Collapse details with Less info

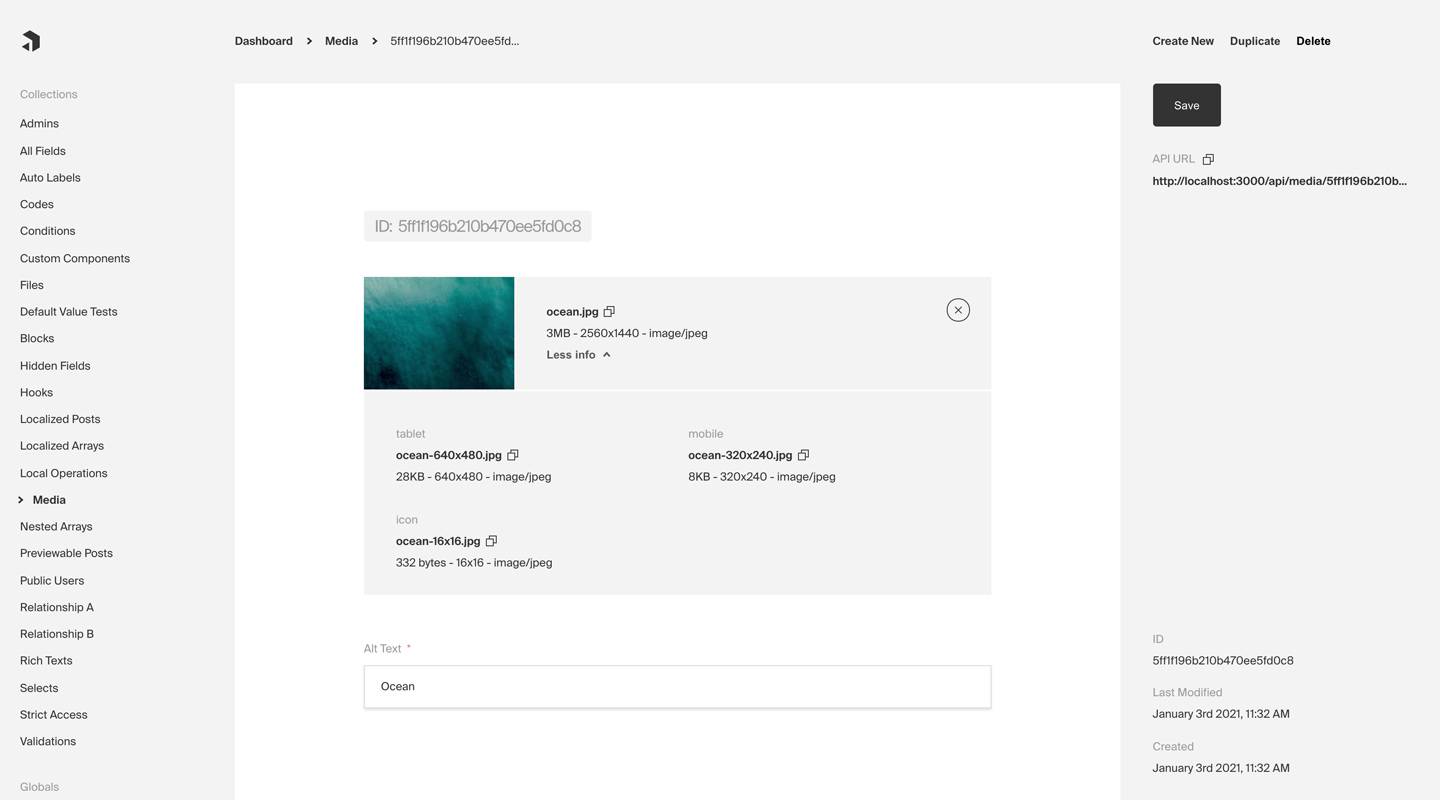578,355
